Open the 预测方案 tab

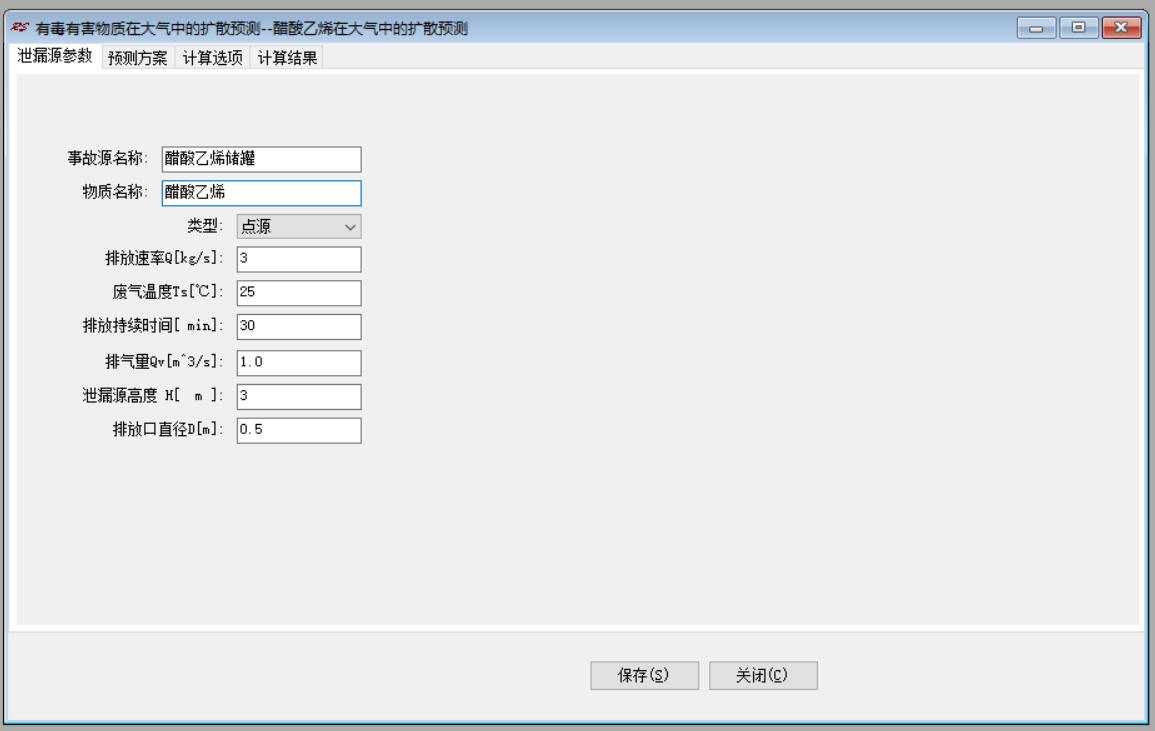138,57
